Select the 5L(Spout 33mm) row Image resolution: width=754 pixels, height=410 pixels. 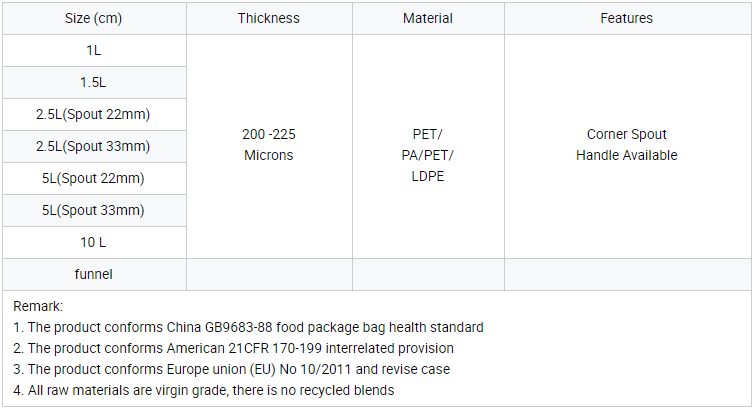93,210
